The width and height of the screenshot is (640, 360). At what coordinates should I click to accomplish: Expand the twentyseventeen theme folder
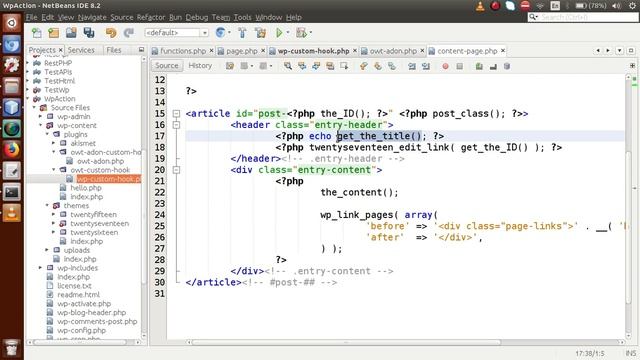(x=53, y=223)
